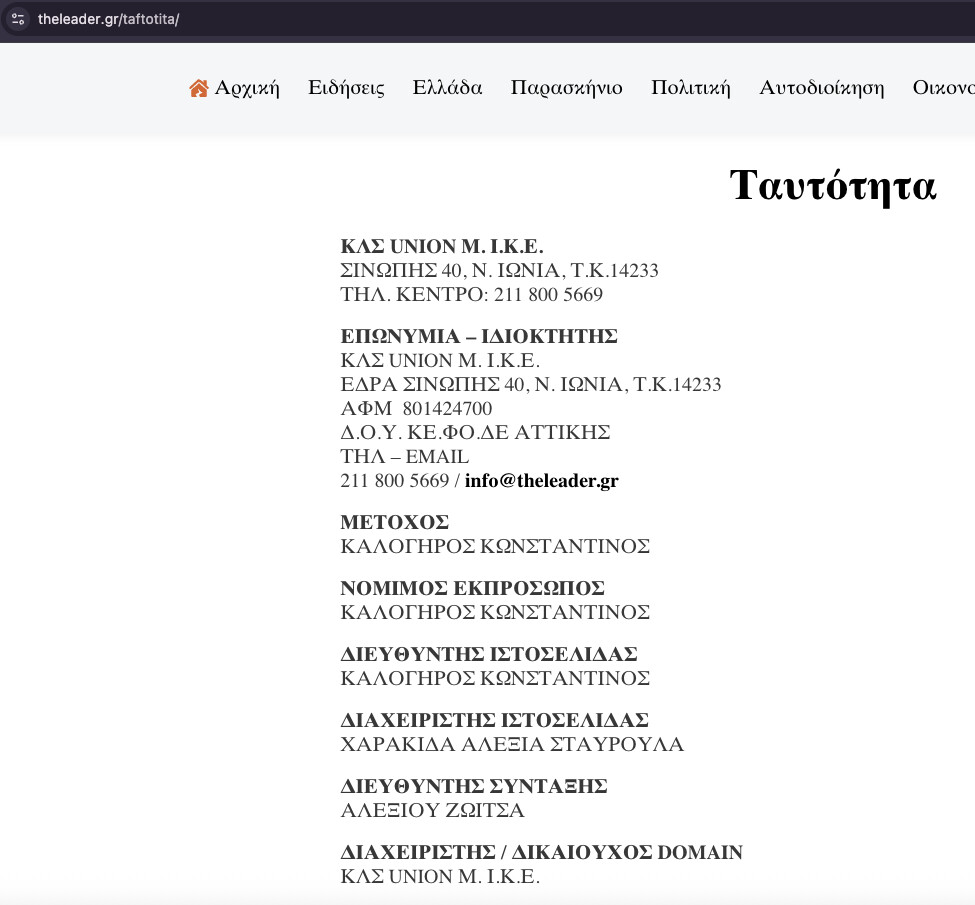This screenshot has height=905, width=975.
Task: Click the ΕΠΩΝΥΜΙΑ – ΙΔΙΟΚΤΗΤΗΣ heading
Action: 479,336
